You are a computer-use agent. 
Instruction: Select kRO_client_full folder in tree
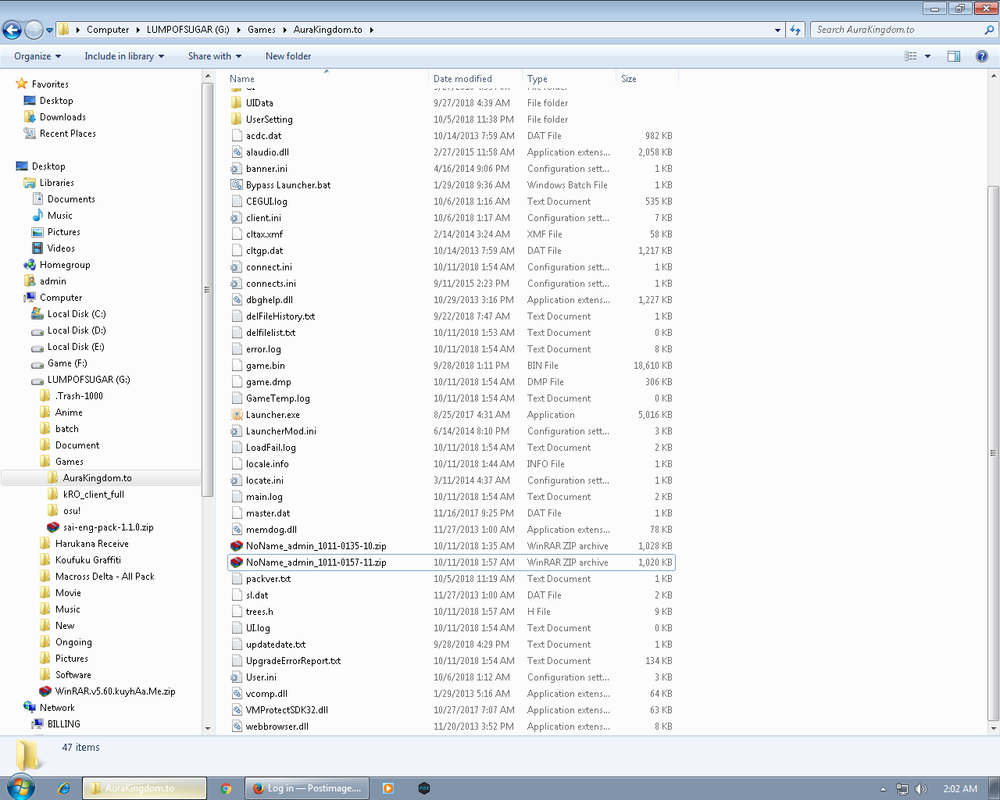pos(94,494)
